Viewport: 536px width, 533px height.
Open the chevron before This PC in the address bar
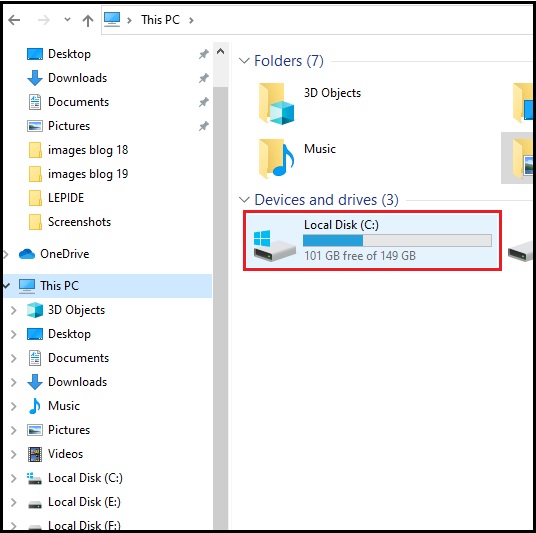point(129,21)
